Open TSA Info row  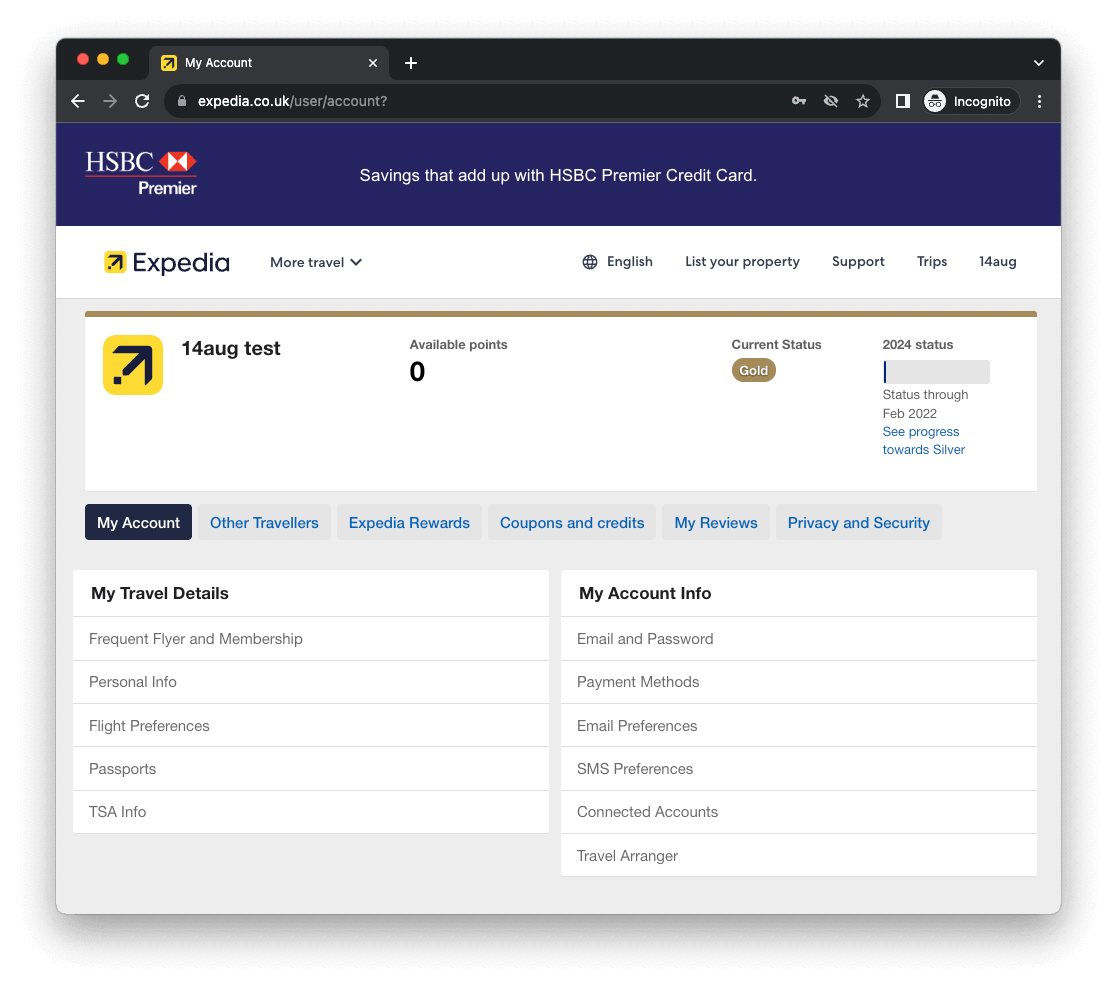tap(311, 812)
